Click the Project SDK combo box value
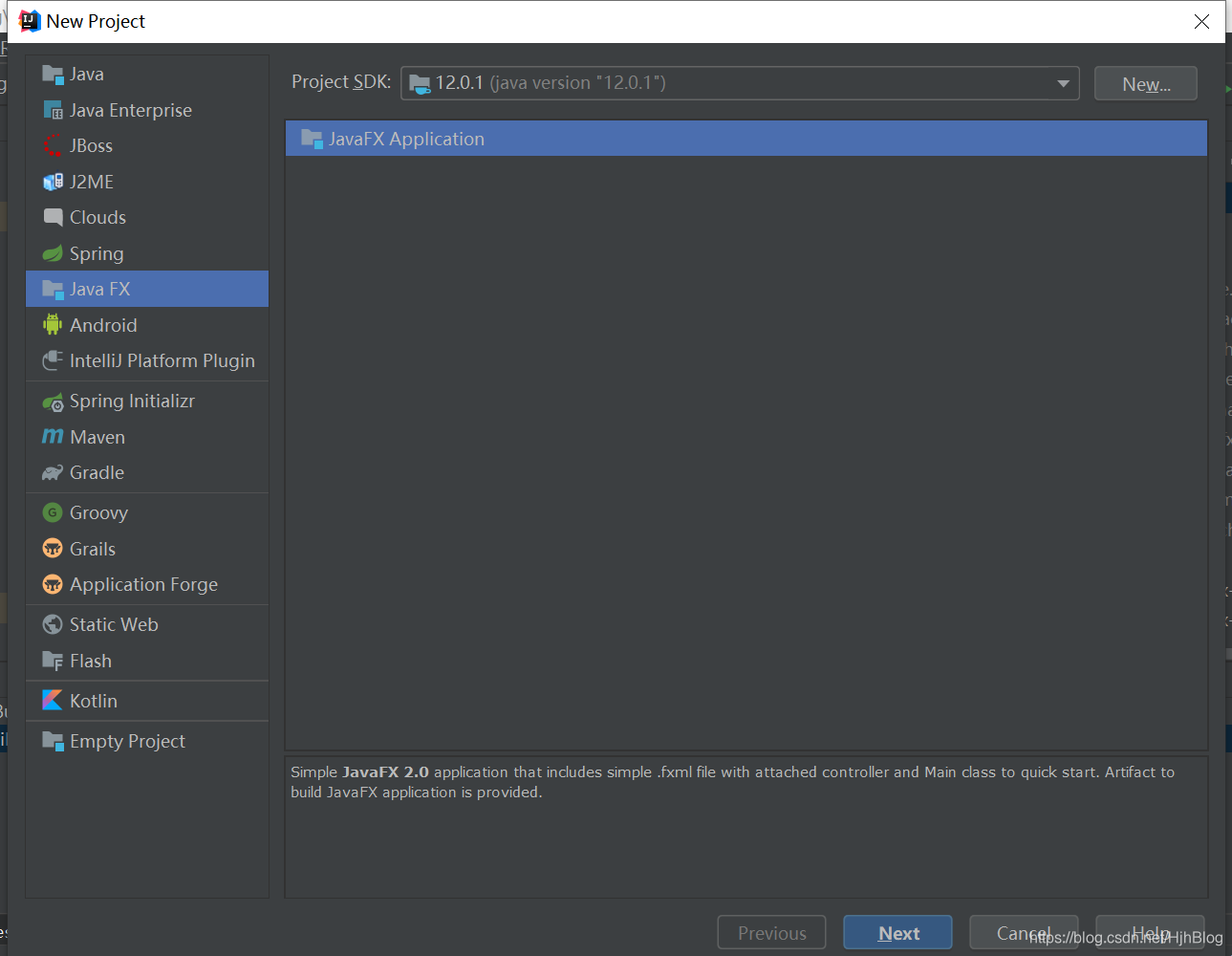 point(740,83)
